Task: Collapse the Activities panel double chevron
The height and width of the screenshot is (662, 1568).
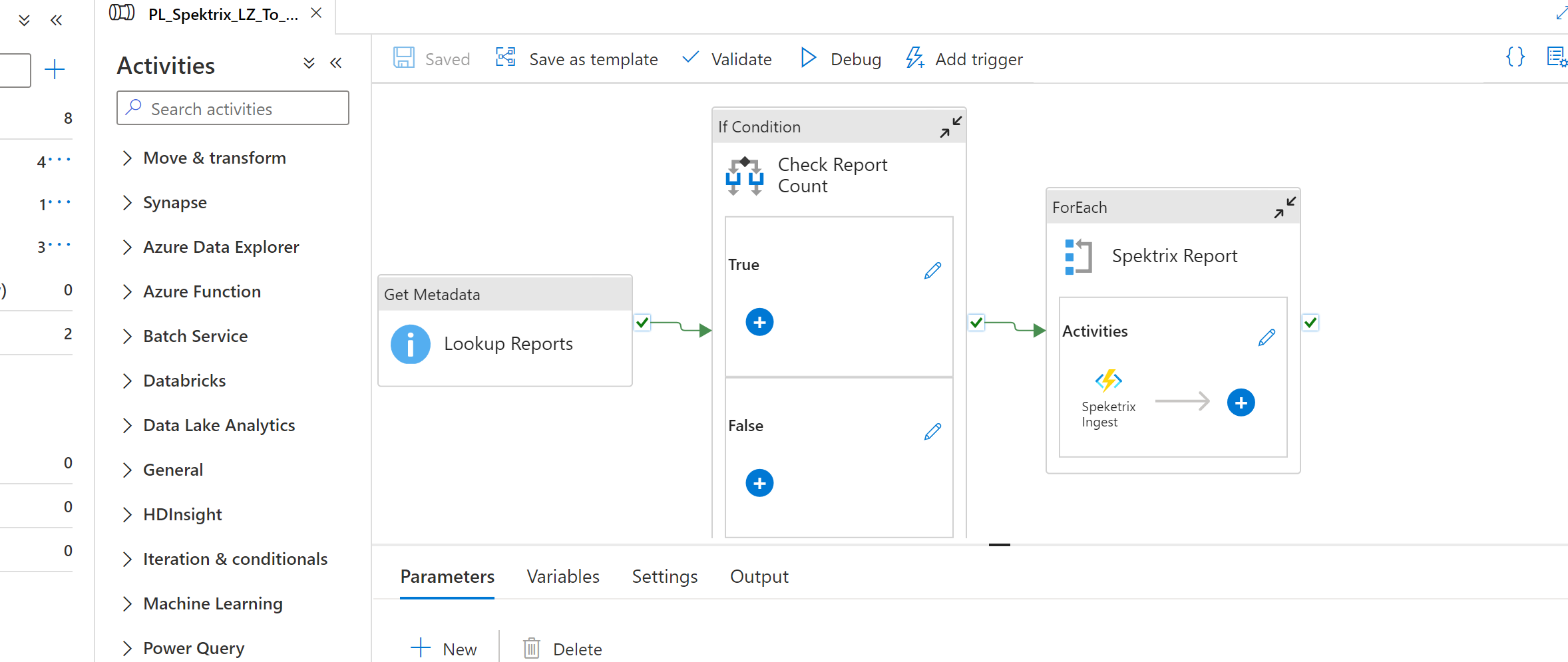Action: click(335, 63)
